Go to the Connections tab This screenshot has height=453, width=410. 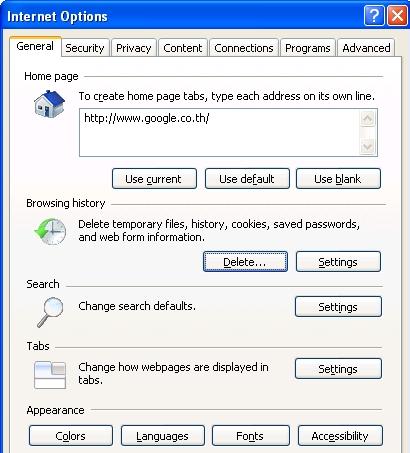244,48
